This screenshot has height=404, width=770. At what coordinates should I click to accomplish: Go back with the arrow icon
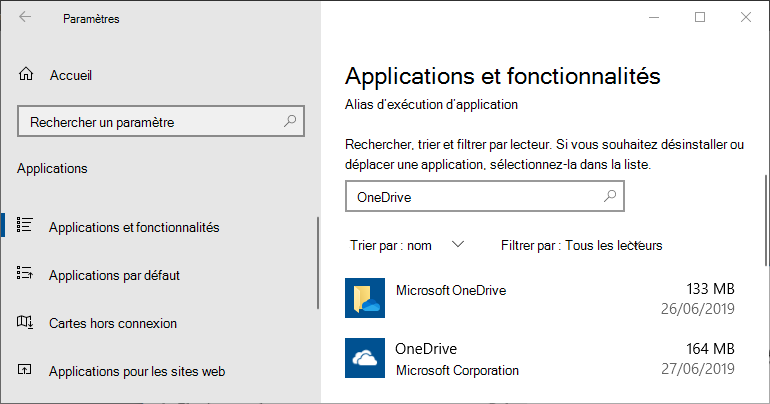coord(25,17)
